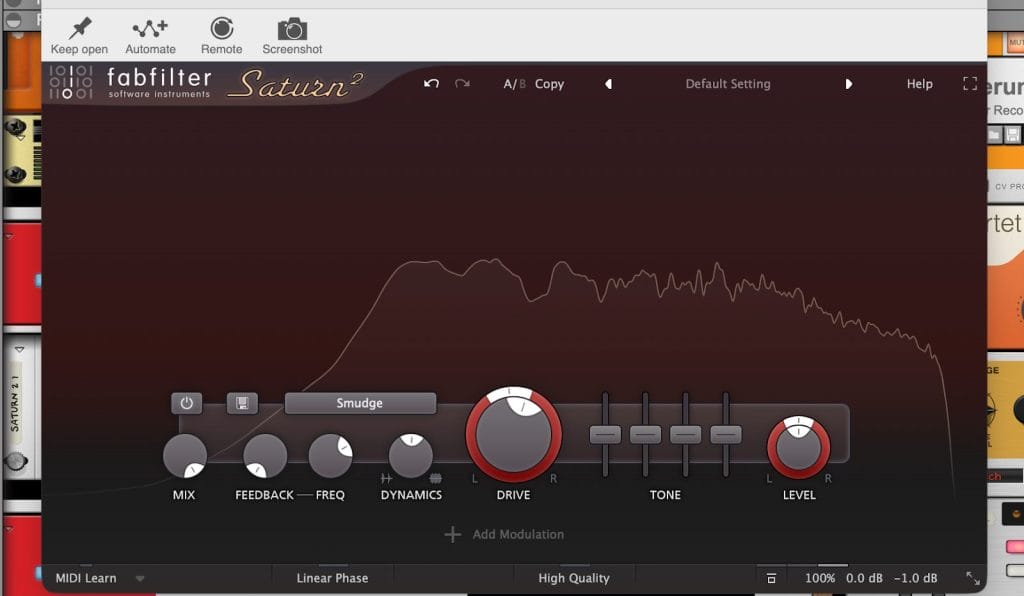
Task: Open the Remote control option
Action: click(x=221, y=29)
